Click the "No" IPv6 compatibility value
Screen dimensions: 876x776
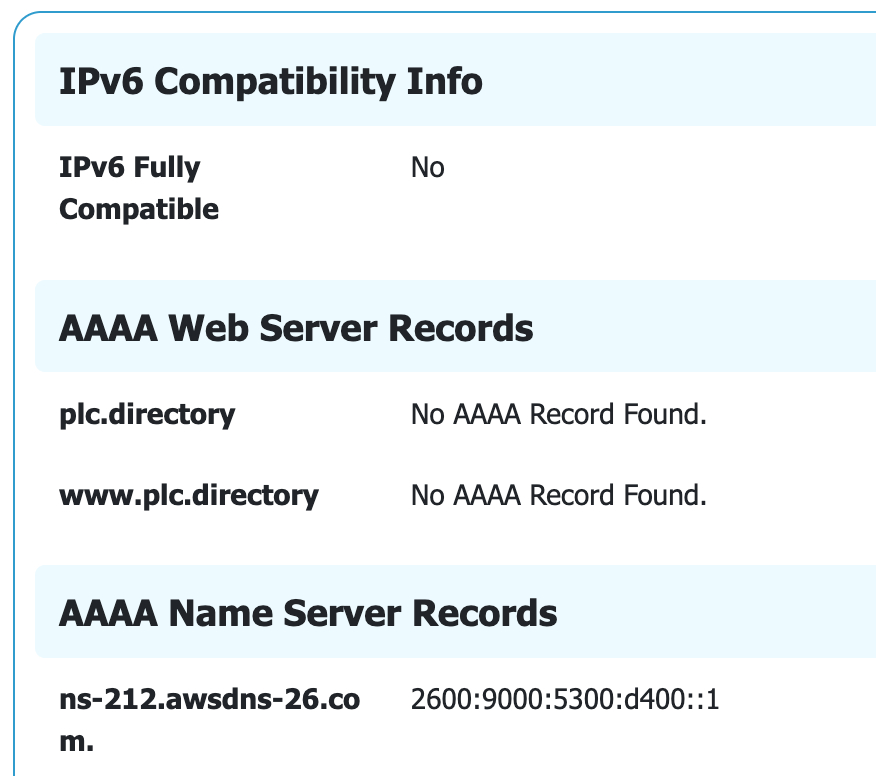(427, 168)
